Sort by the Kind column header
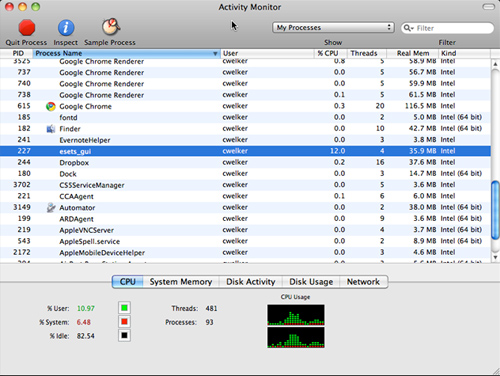Screen dimensions: 500x376 point(465,53)
